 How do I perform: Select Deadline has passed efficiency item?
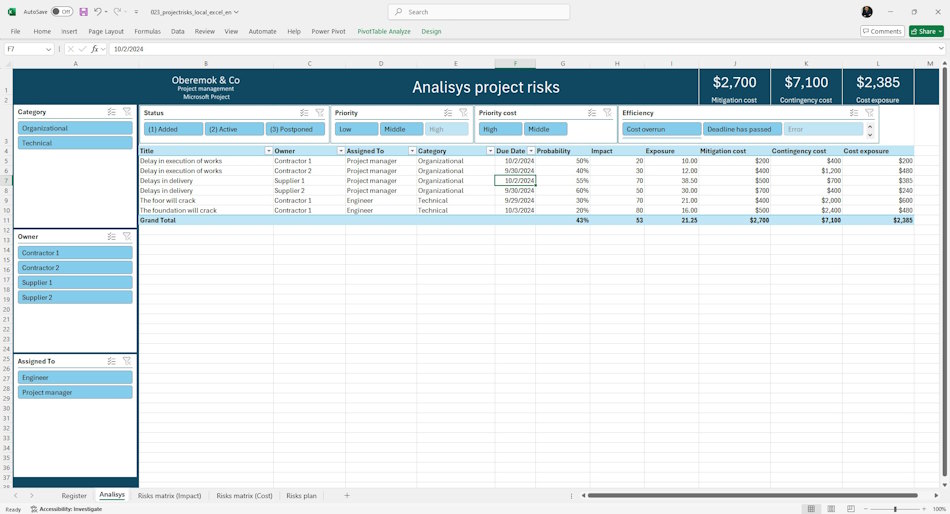click(742, 129)
